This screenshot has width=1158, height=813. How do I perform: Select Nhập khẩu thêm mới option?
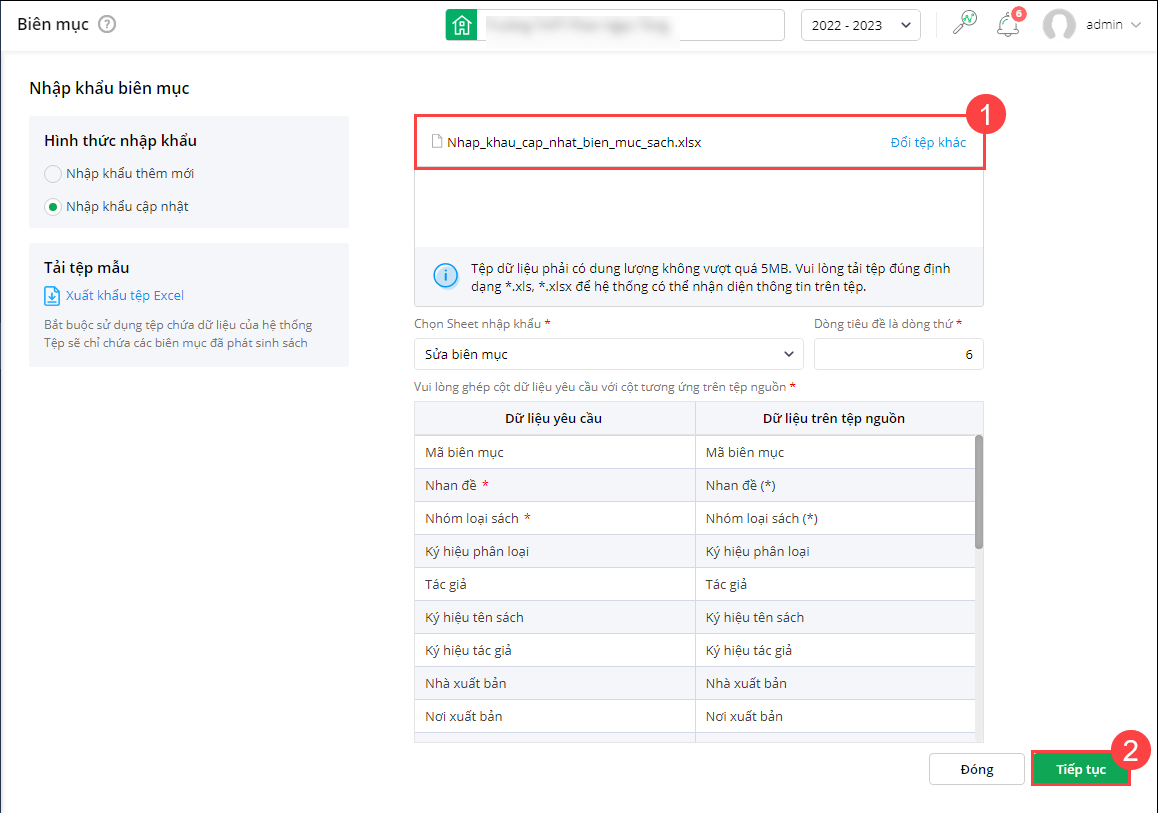pos(53,174)
